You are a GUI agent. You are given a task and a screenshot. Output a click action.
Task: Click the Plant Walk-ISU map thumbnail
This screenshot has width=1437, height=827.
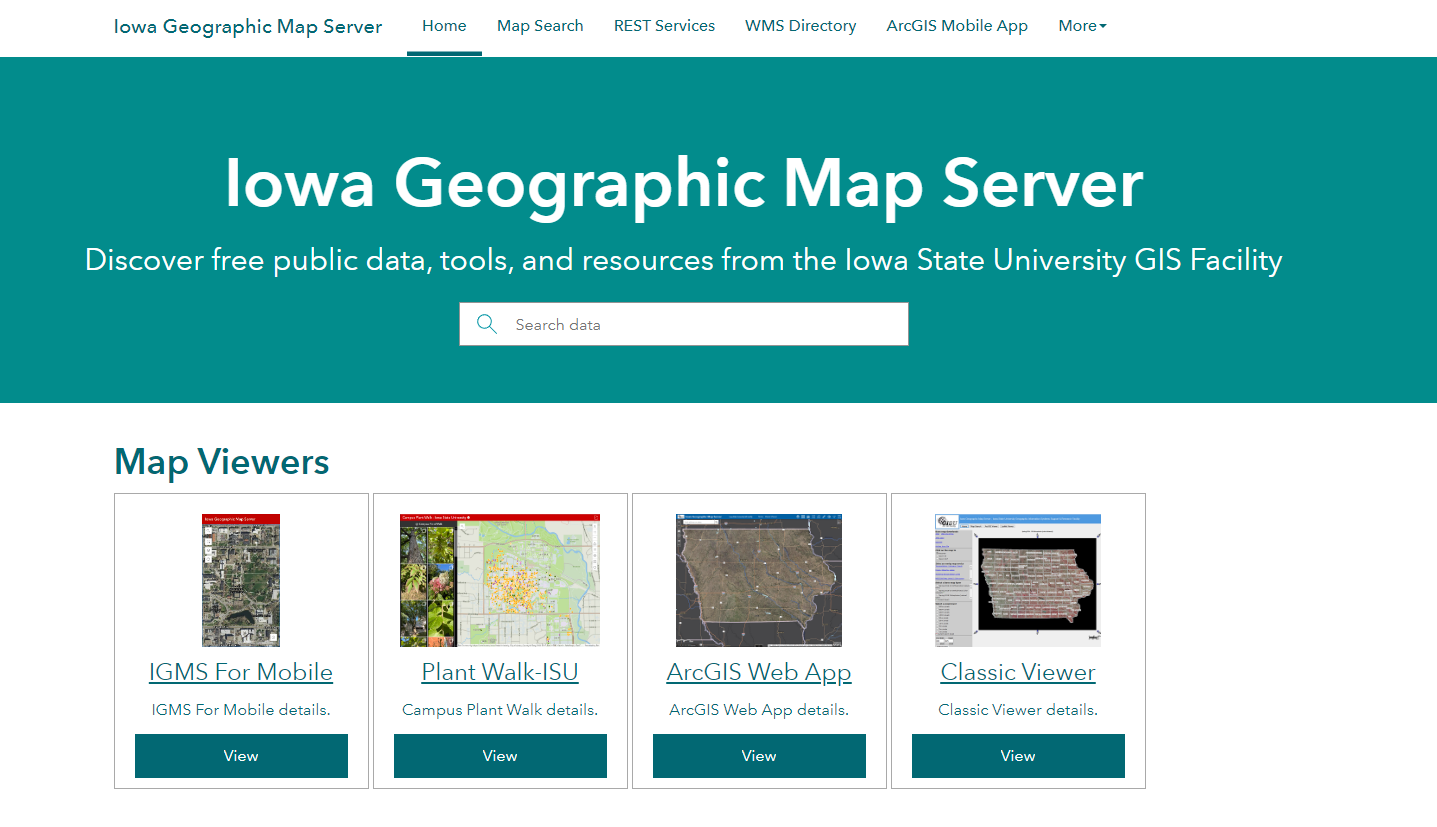(x=499, y=580)
